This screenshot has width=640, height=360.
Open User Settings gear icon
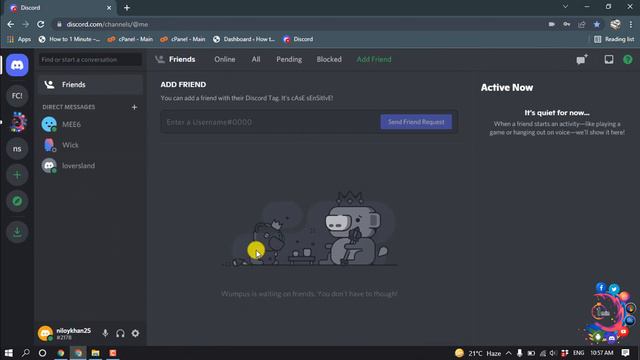coord(136,333)
